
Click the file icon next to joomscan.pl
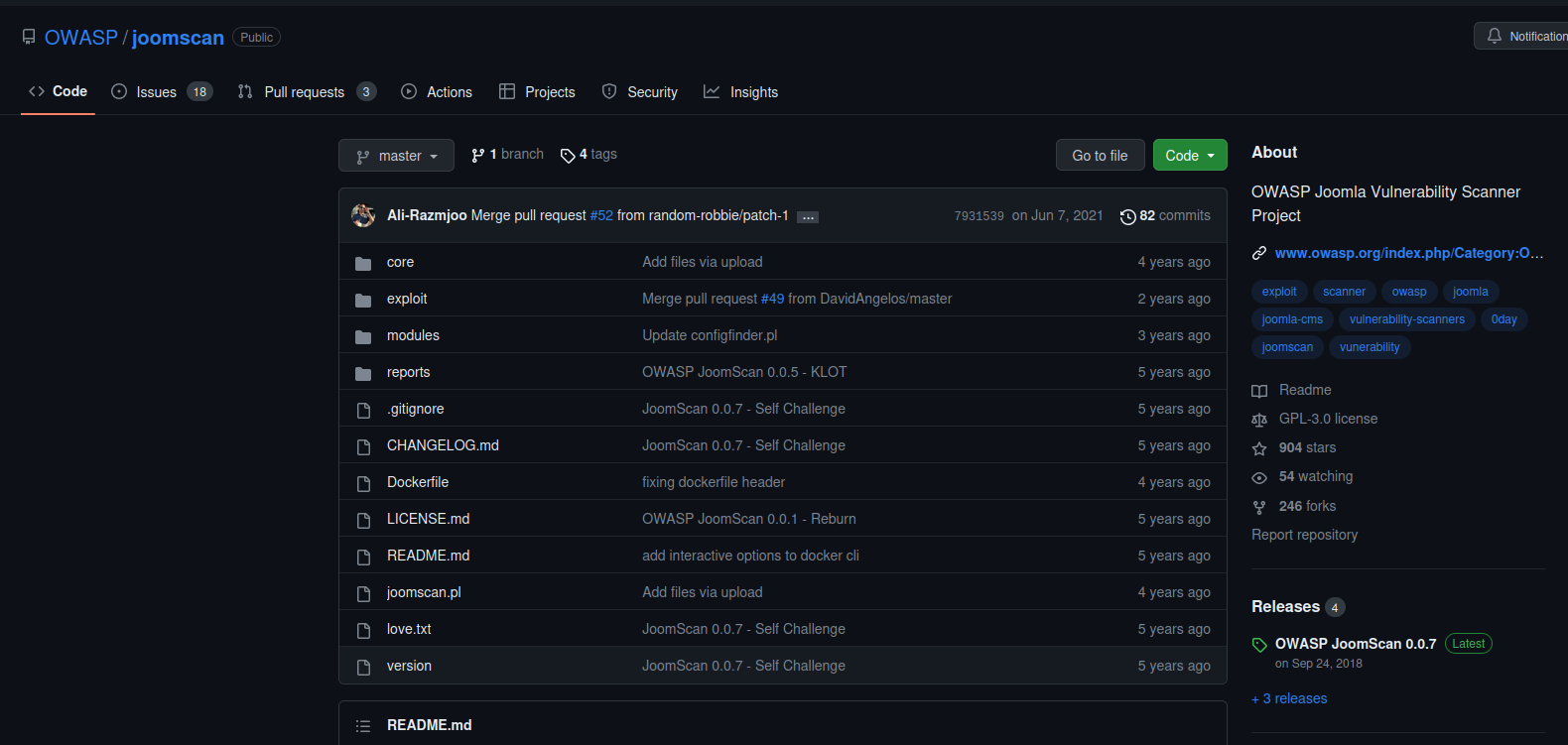coord(363,593)
